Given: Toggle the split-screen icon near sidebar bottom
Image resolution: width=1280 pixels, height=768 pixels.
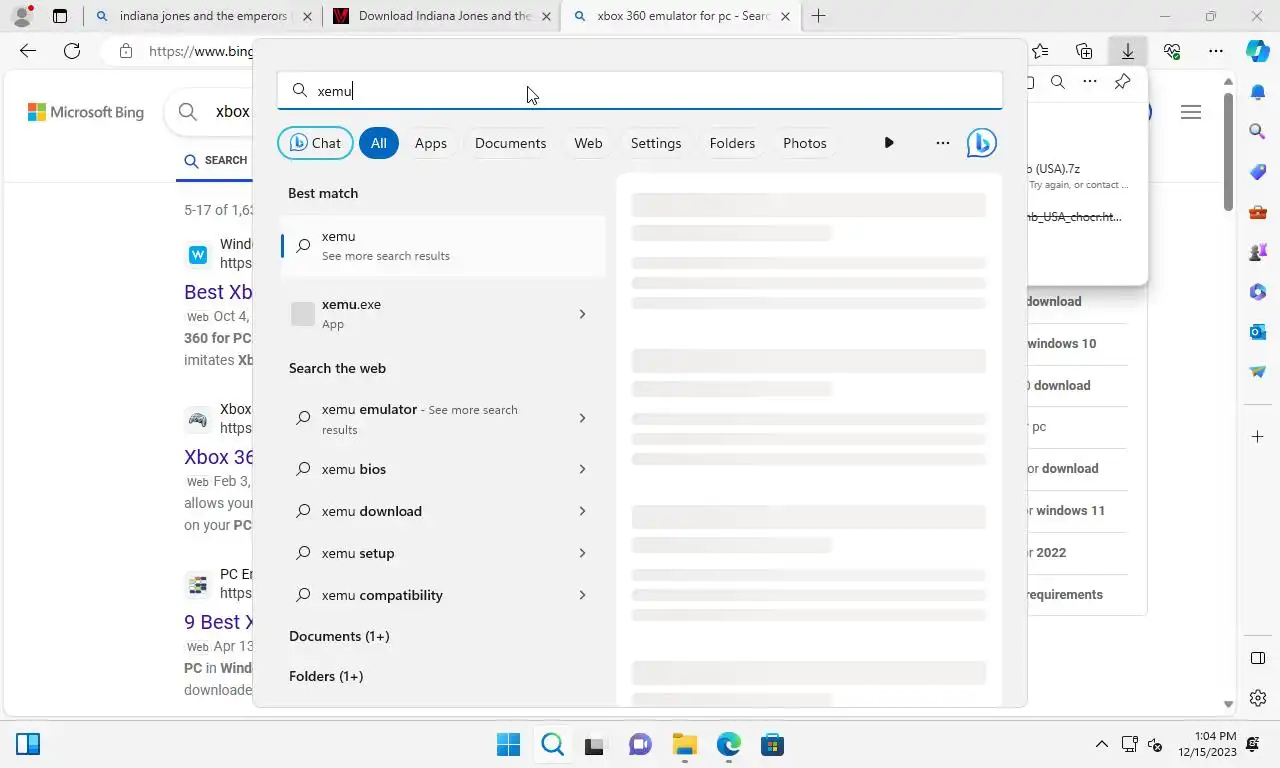Looking at the screenshot, I should tap(1258, 658).
